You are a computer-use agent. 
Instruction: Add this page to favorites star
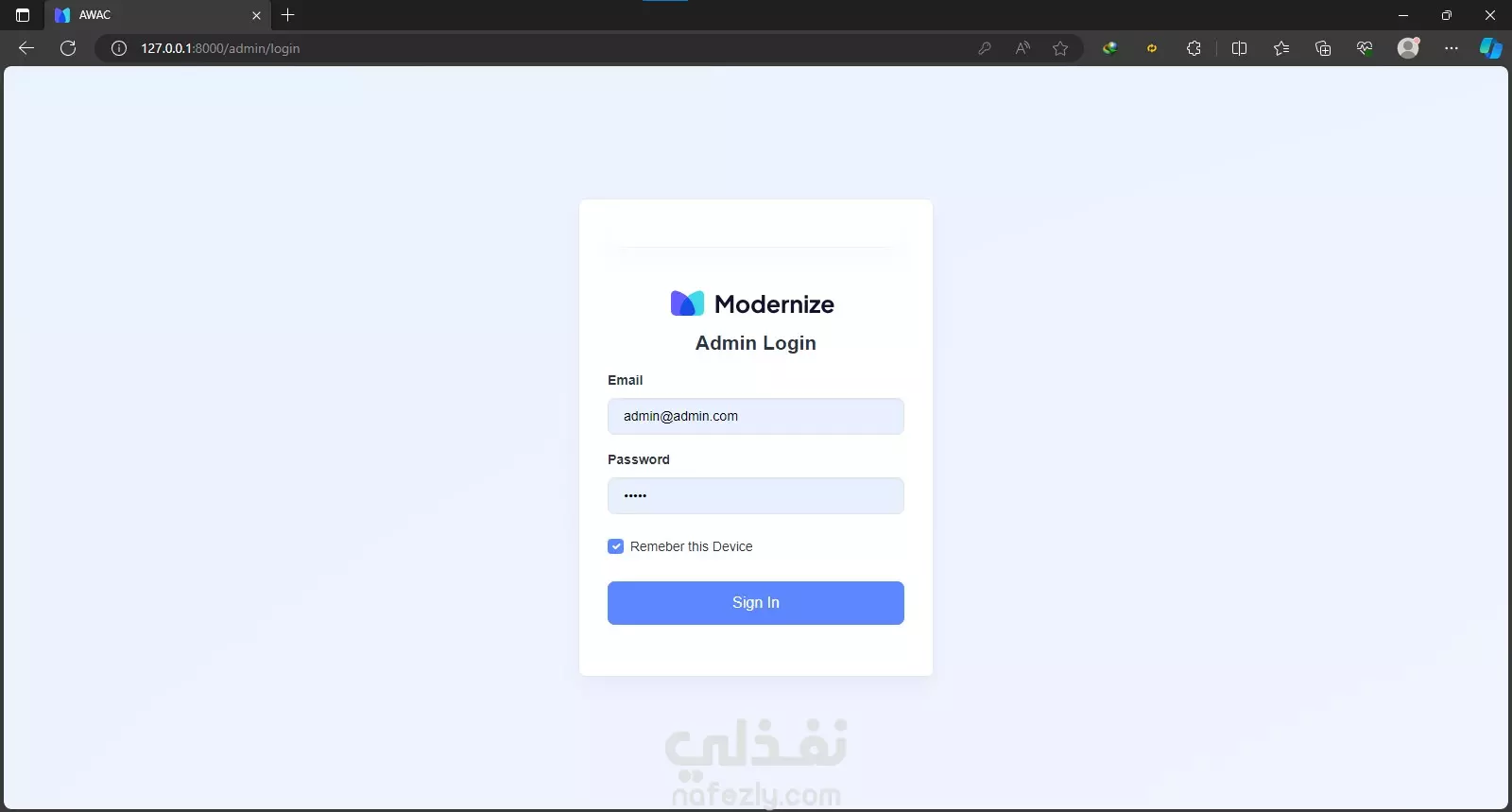(x=1060, y=48)
